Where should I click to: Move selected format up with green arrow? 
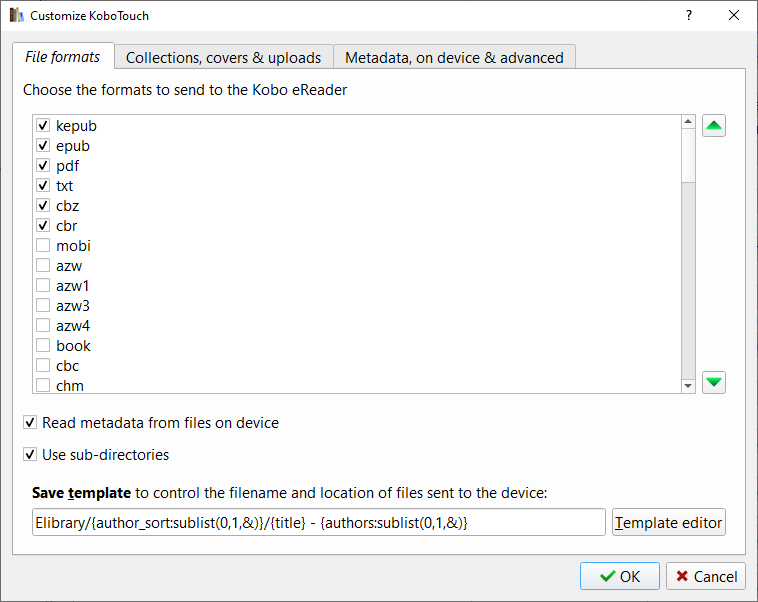(714, 126)
